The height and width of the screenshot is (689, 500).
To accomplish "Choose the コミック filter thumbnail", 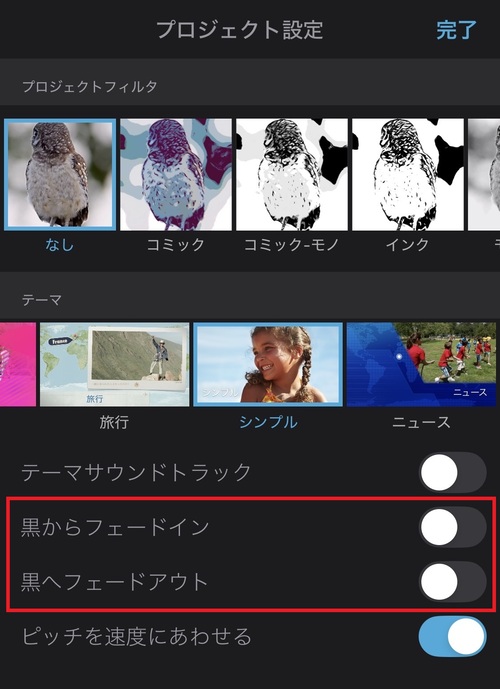I will [176, 174].
